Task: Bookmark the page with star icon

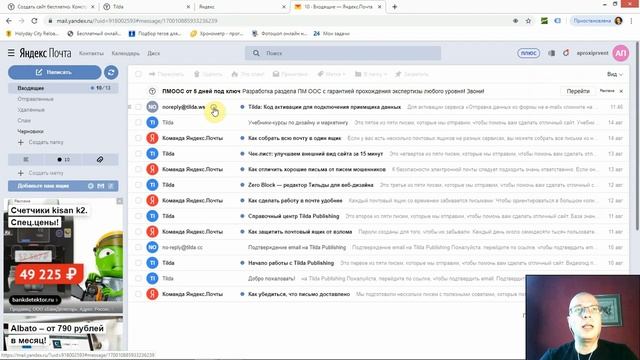Action: click(x=528, y=21)
